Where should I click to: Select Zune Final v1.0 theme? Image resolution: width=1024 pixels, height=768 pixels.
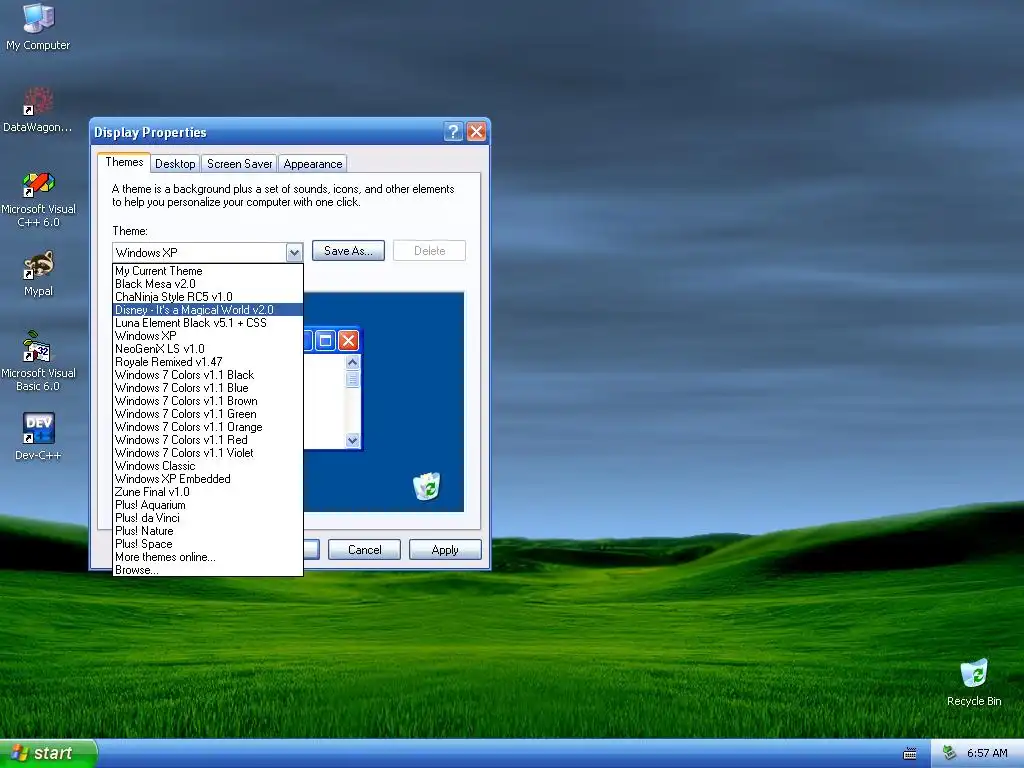208,492
